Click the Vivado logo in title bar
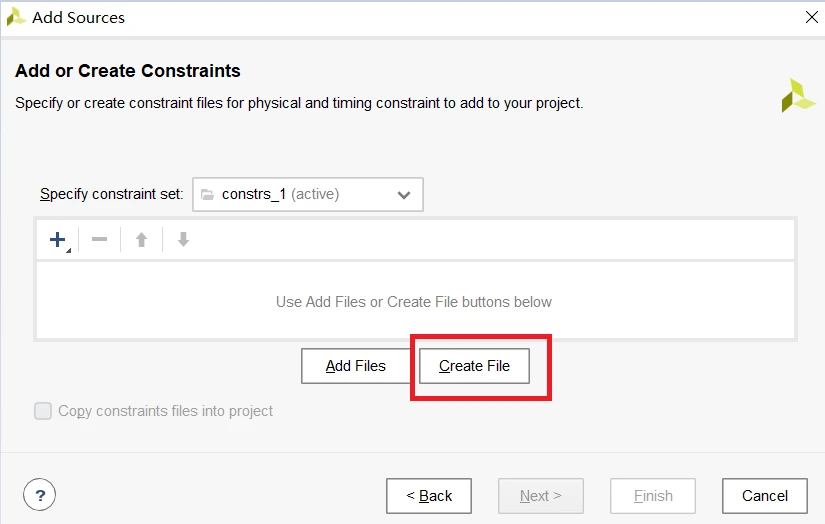Viewport: 825px width, 524px height. (x=16, y=17)
